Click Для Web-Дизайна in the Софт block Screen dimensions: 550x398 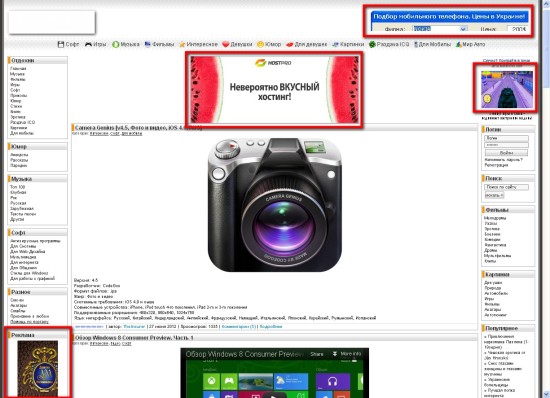coord(27,251)
